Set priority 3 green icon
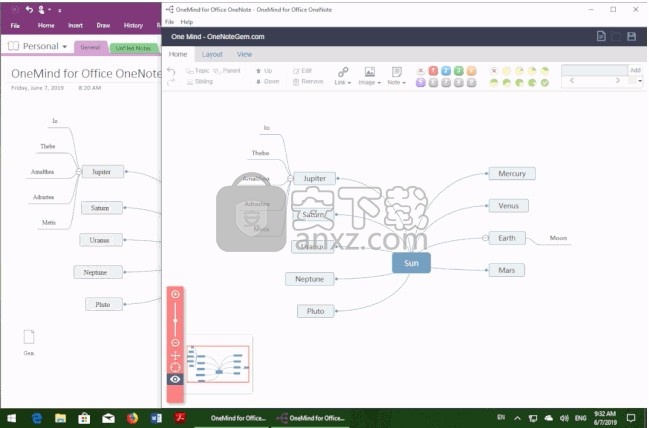The width and height of the screenshot is (649, 428). pos(459,71)
